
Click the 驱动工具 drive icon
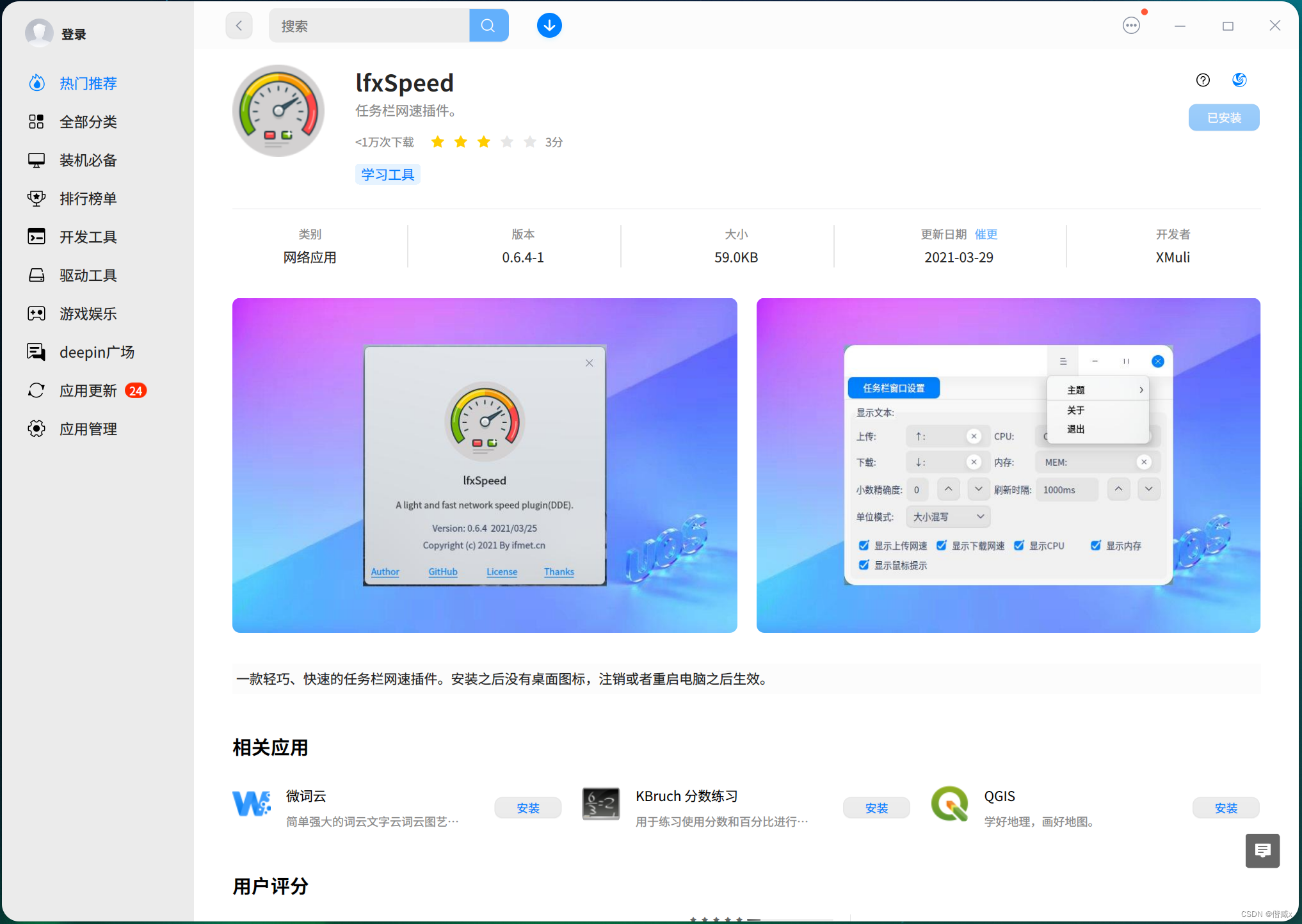(36, 275)
